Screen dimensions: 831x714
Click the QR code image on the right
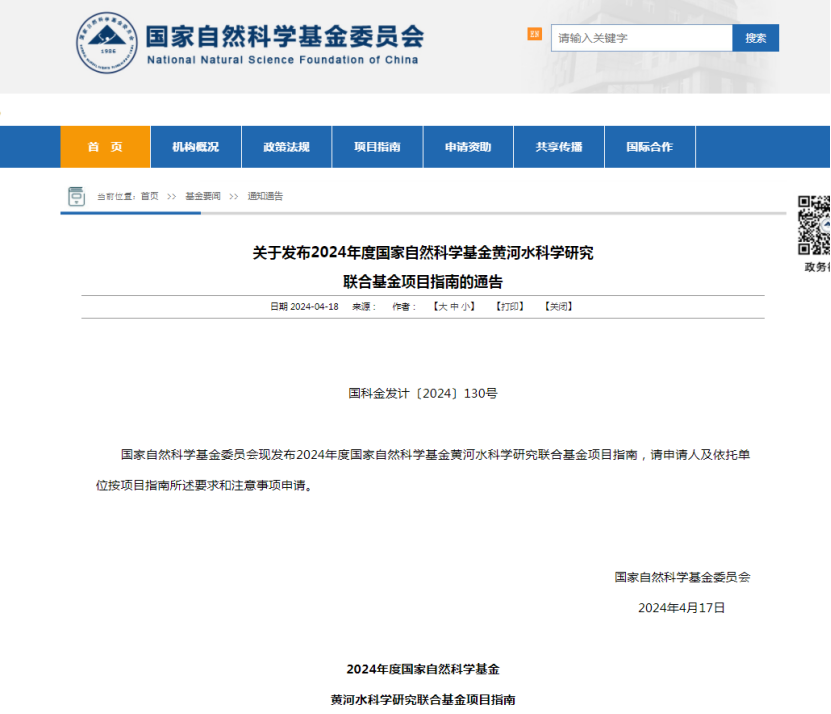814,225
